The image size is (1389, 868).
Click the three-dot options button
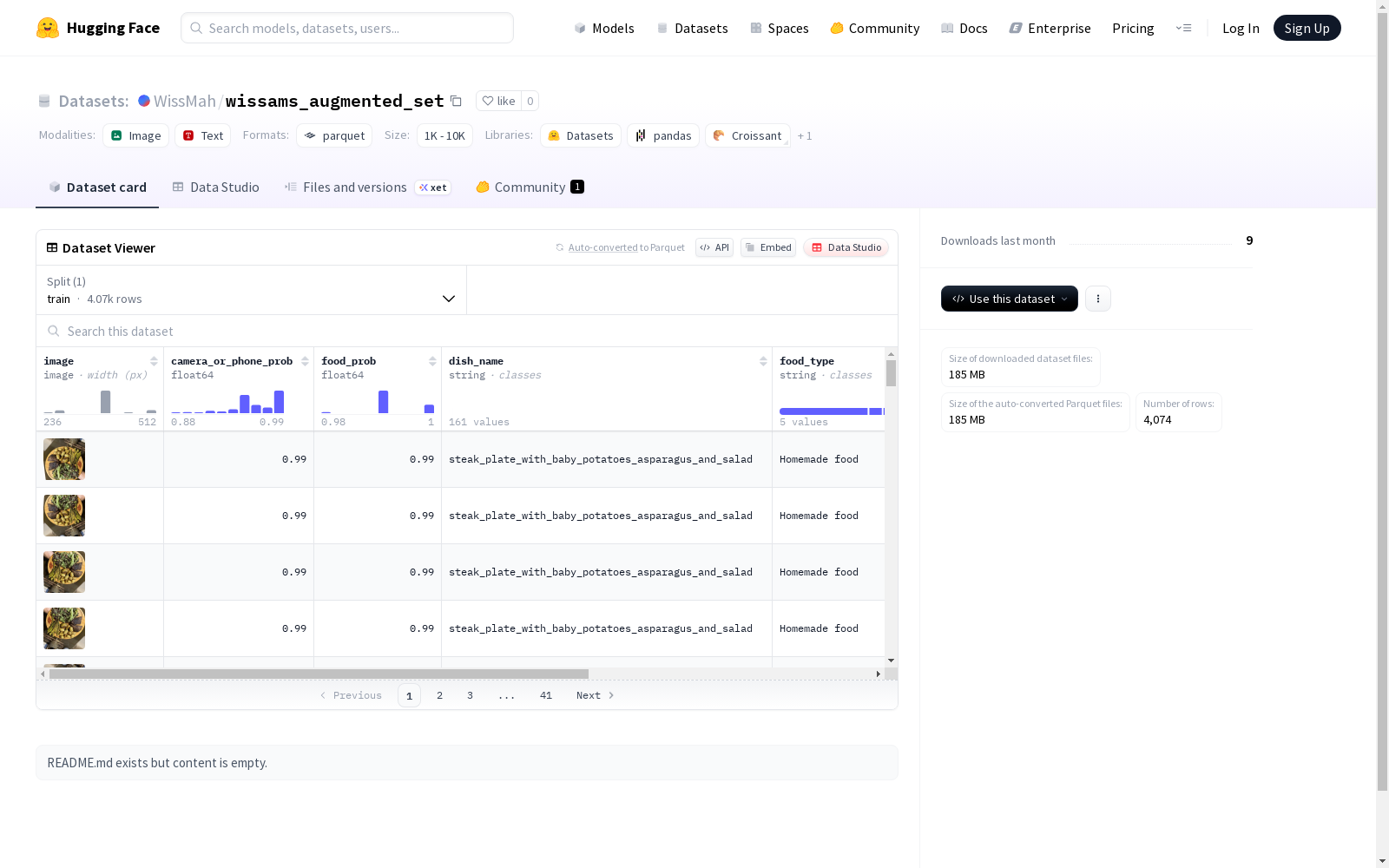[1098, 299]
